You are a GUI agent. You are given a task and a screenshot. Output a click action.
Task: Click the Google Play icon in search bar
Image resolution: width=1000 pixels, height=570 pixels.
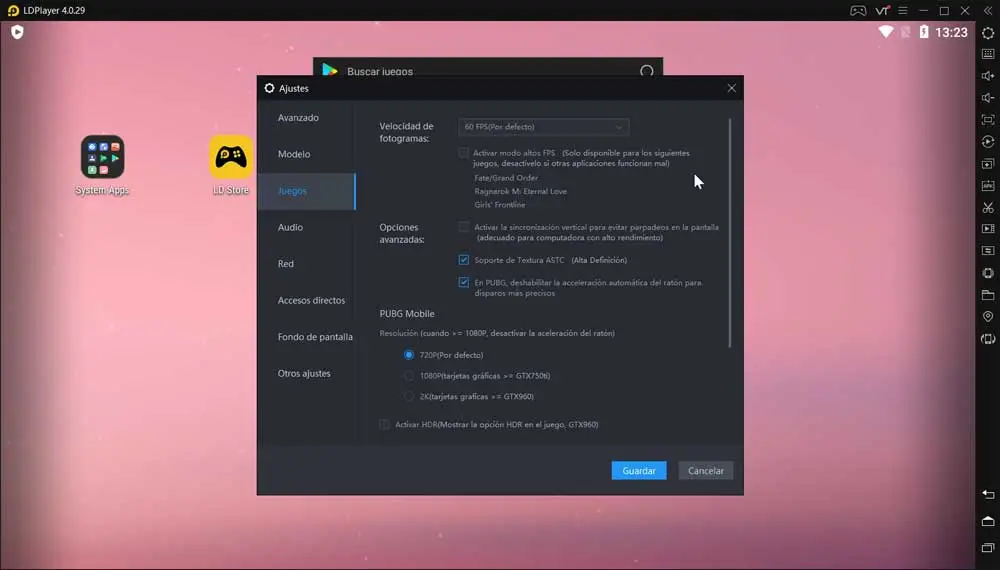tap(330, 70)
